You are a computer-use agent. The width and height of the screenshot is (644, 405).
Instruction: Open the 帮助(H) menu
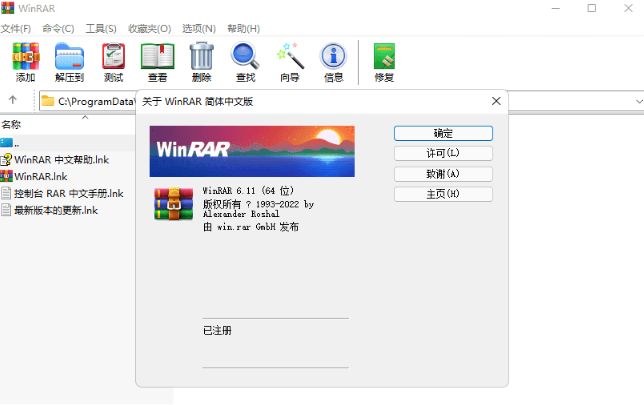pos(244,29)
